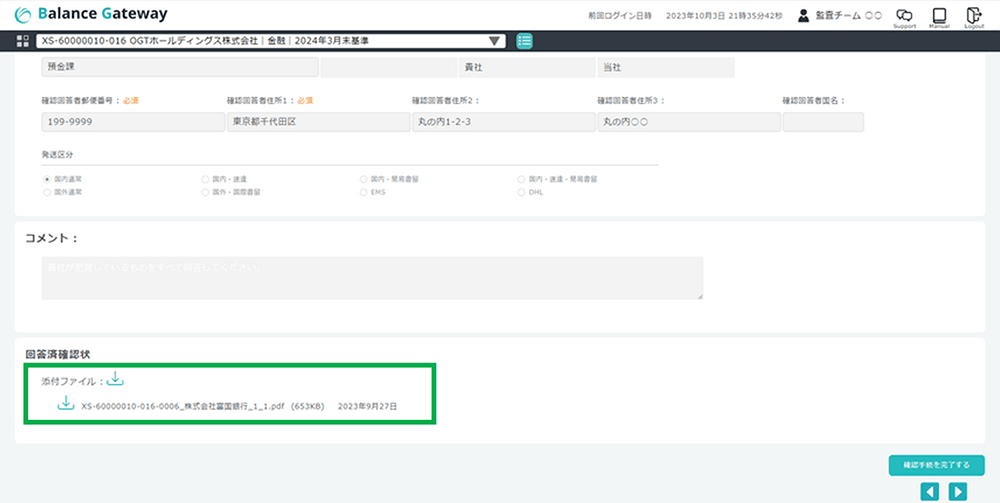Choose the DHL shipping radio button
The image size is (1000, 503).
[521, 191]
